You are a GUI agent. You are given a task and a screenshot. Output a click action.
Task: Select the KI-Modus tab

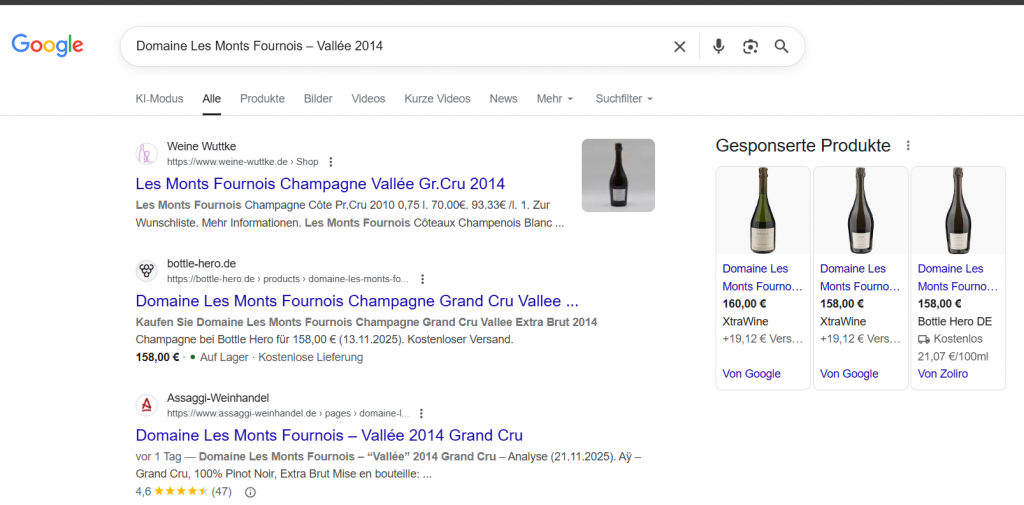pyautogui.click(x=159, y=99)
